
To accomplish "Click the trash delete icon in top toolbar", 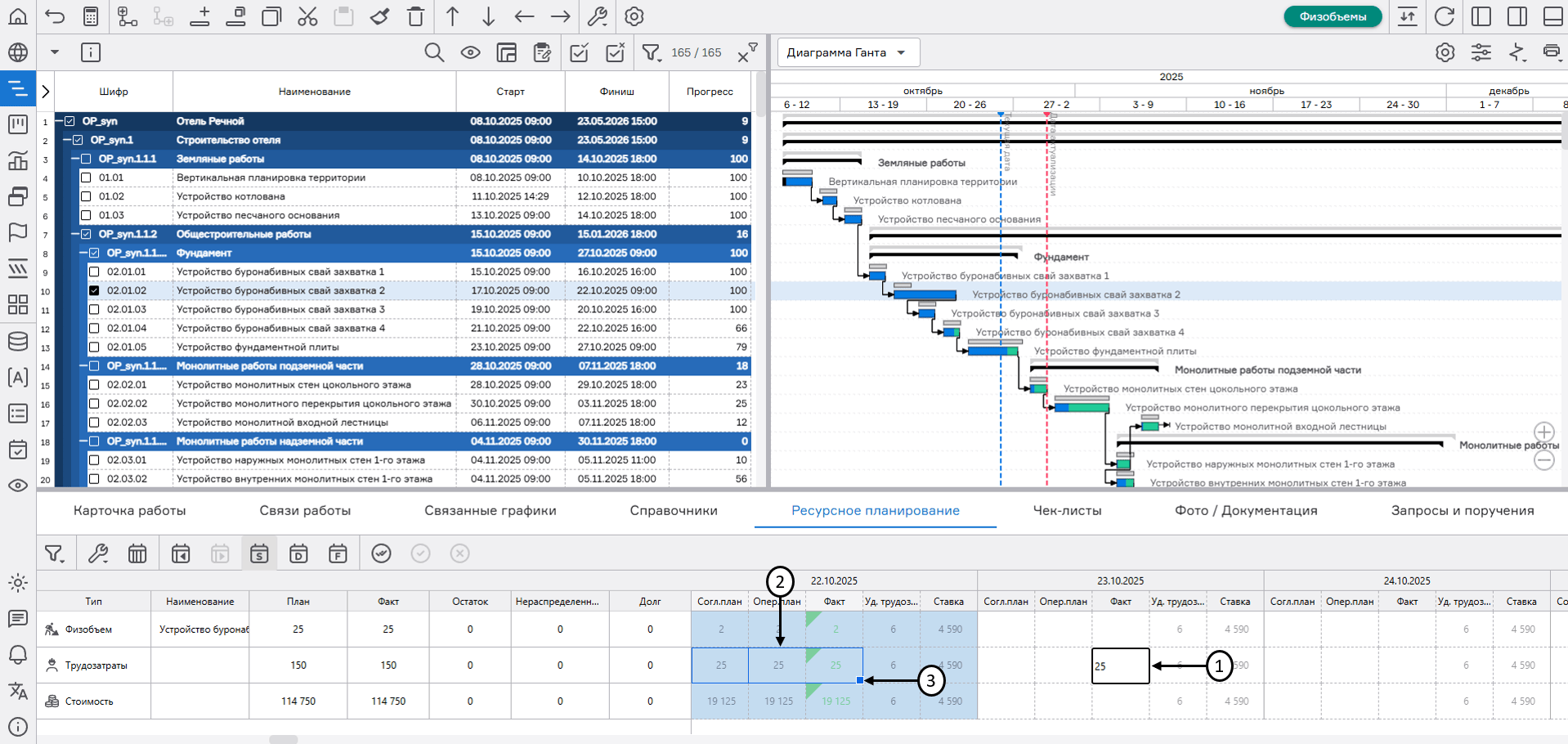I will pos(415,16).
